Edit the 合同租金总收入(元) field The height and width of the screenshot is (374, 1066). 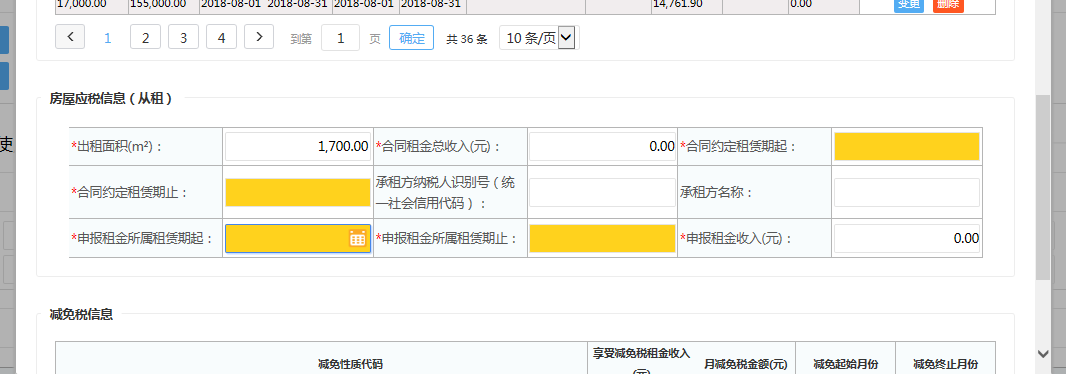pyautogui.click(x=602, y=146)
